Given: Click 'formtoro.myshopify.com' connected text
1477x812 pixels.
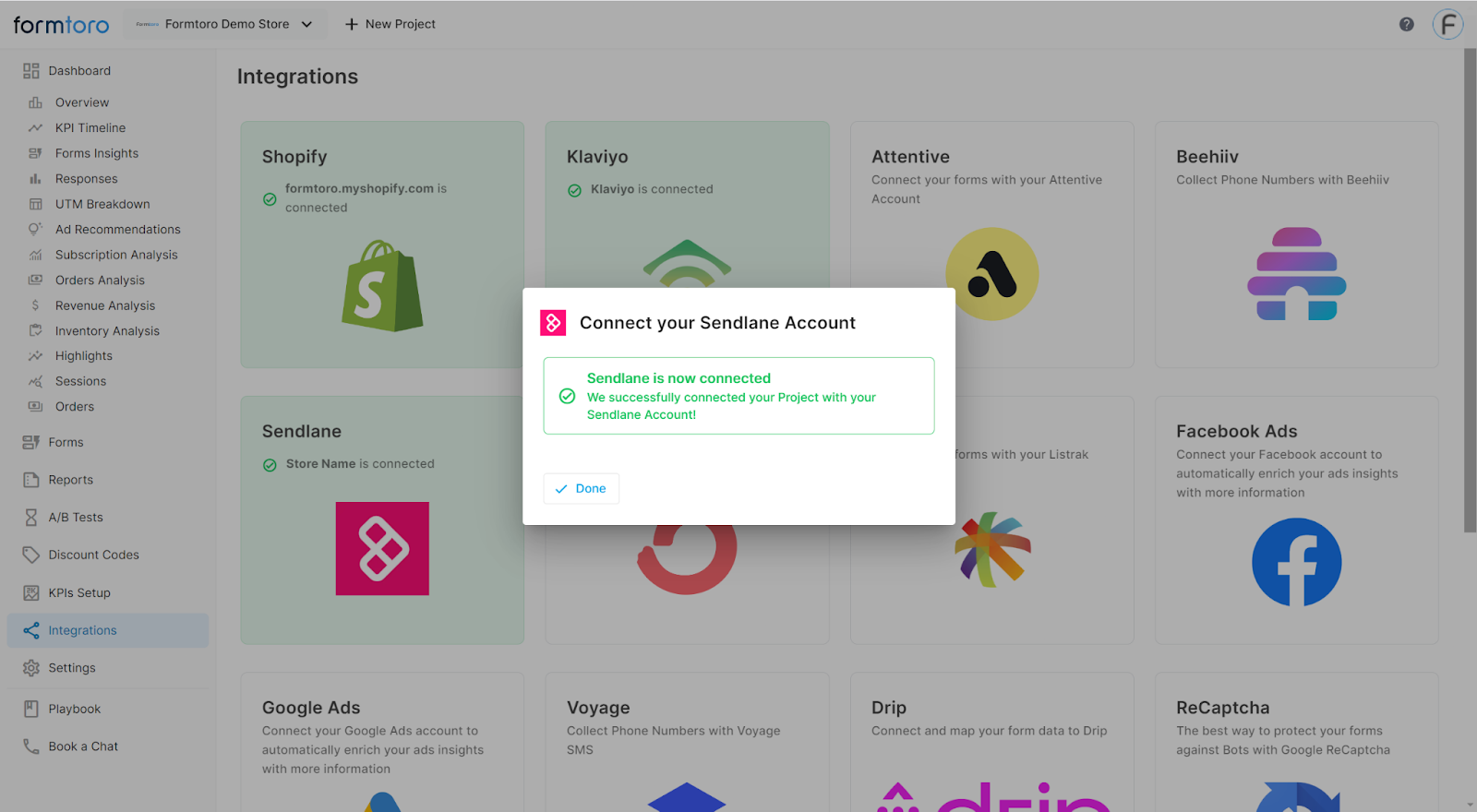Looking at the screenshot, I should [x=366, y=197].
